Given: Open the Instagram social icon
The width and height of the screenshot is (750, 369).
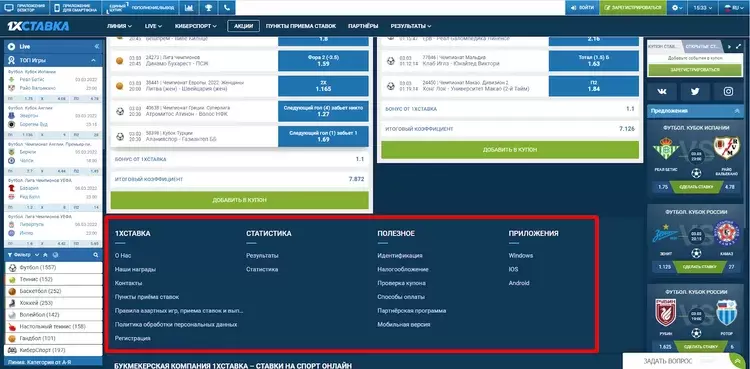Looking at the screenshot, I should (728, 91).
